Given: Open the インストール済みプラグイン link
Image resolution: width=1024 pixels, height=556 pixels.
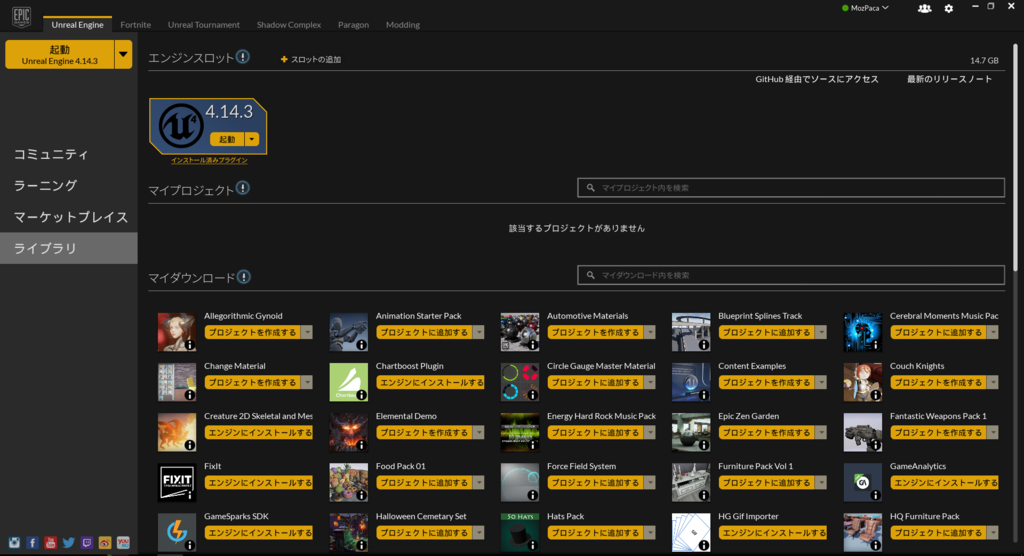Looking at the screenshot, I should point(209,160).
